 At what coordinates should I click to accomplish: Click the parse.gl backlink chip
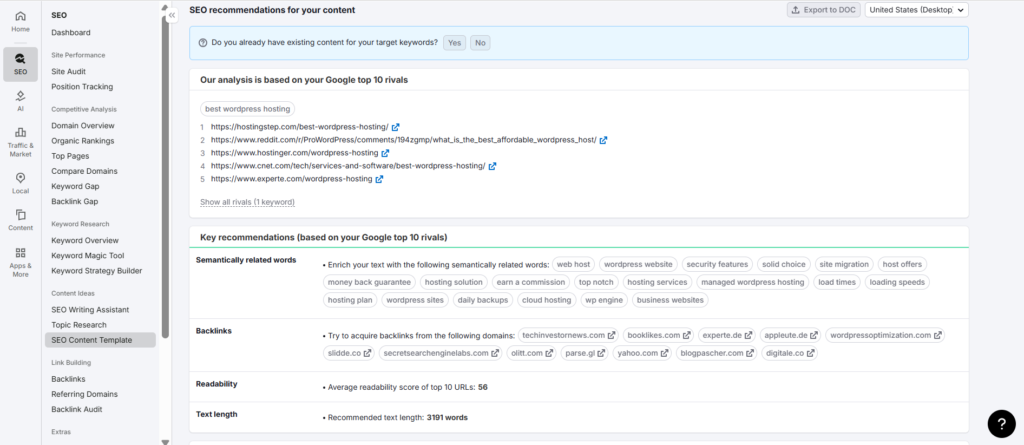(x=584, y=353)
